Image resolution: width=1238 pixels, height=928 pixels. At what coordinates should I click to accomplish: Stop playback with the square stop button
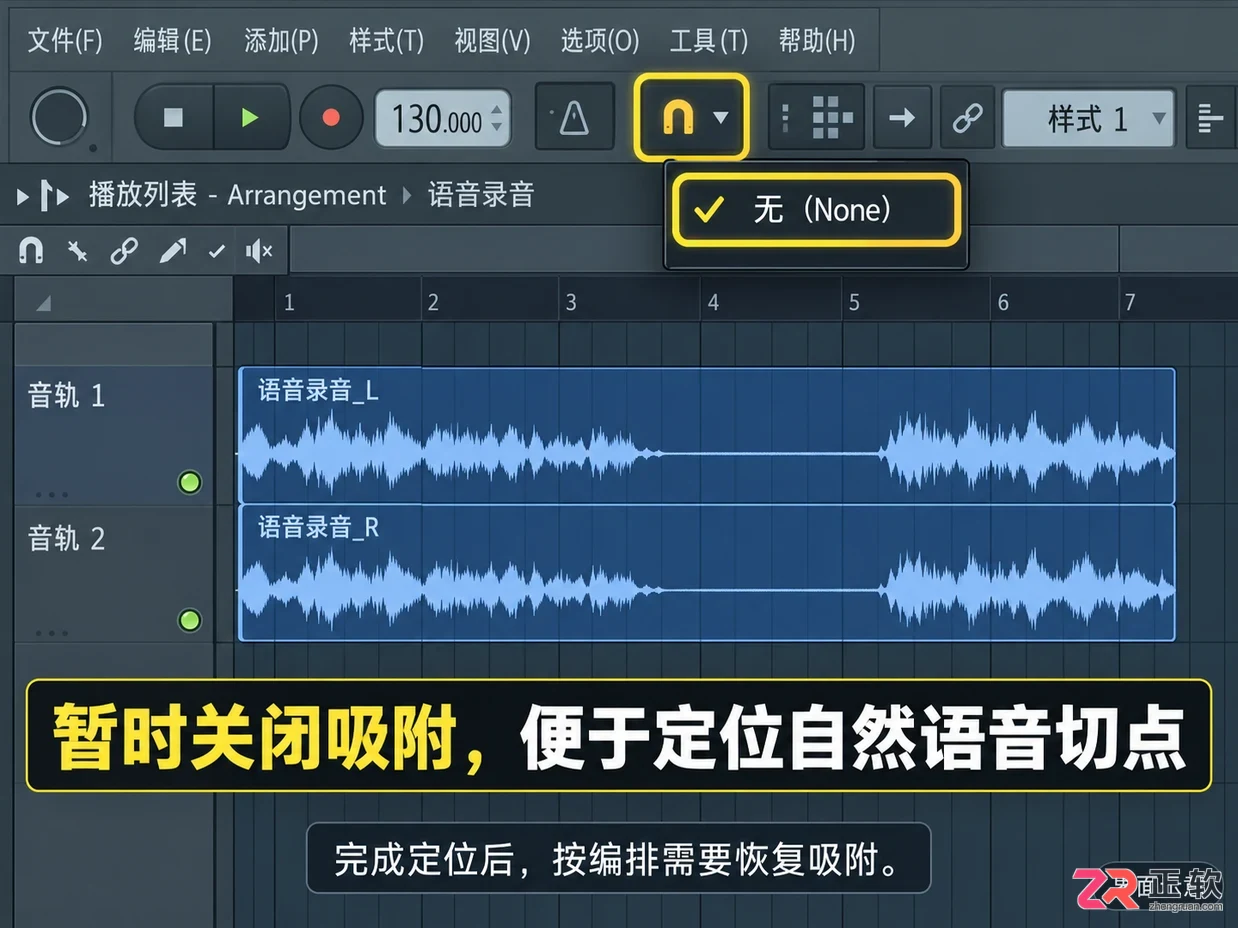(x=173, y=118)
